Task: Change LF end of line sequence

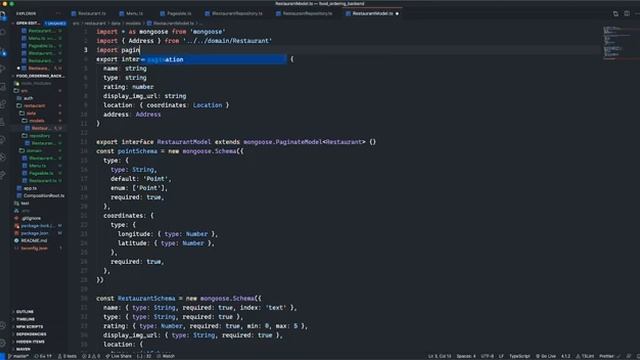Action: point(501,356)
